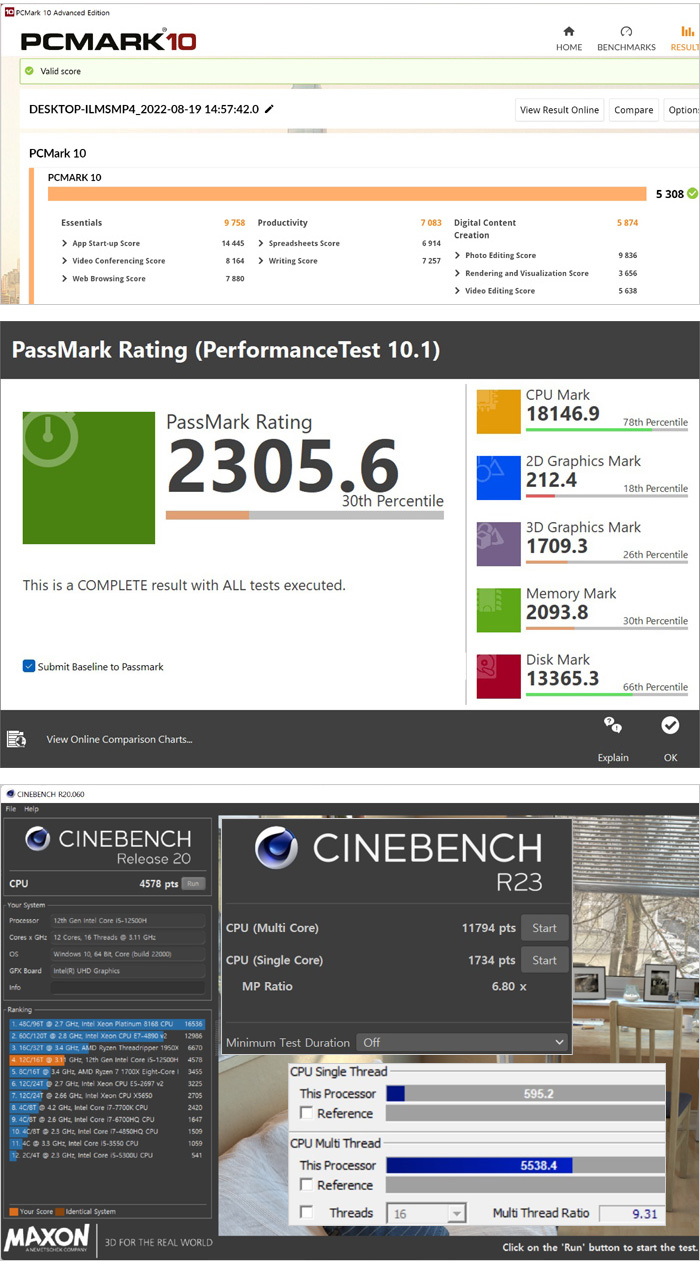Open the Cinebench File menu

(x=11, y=808)
